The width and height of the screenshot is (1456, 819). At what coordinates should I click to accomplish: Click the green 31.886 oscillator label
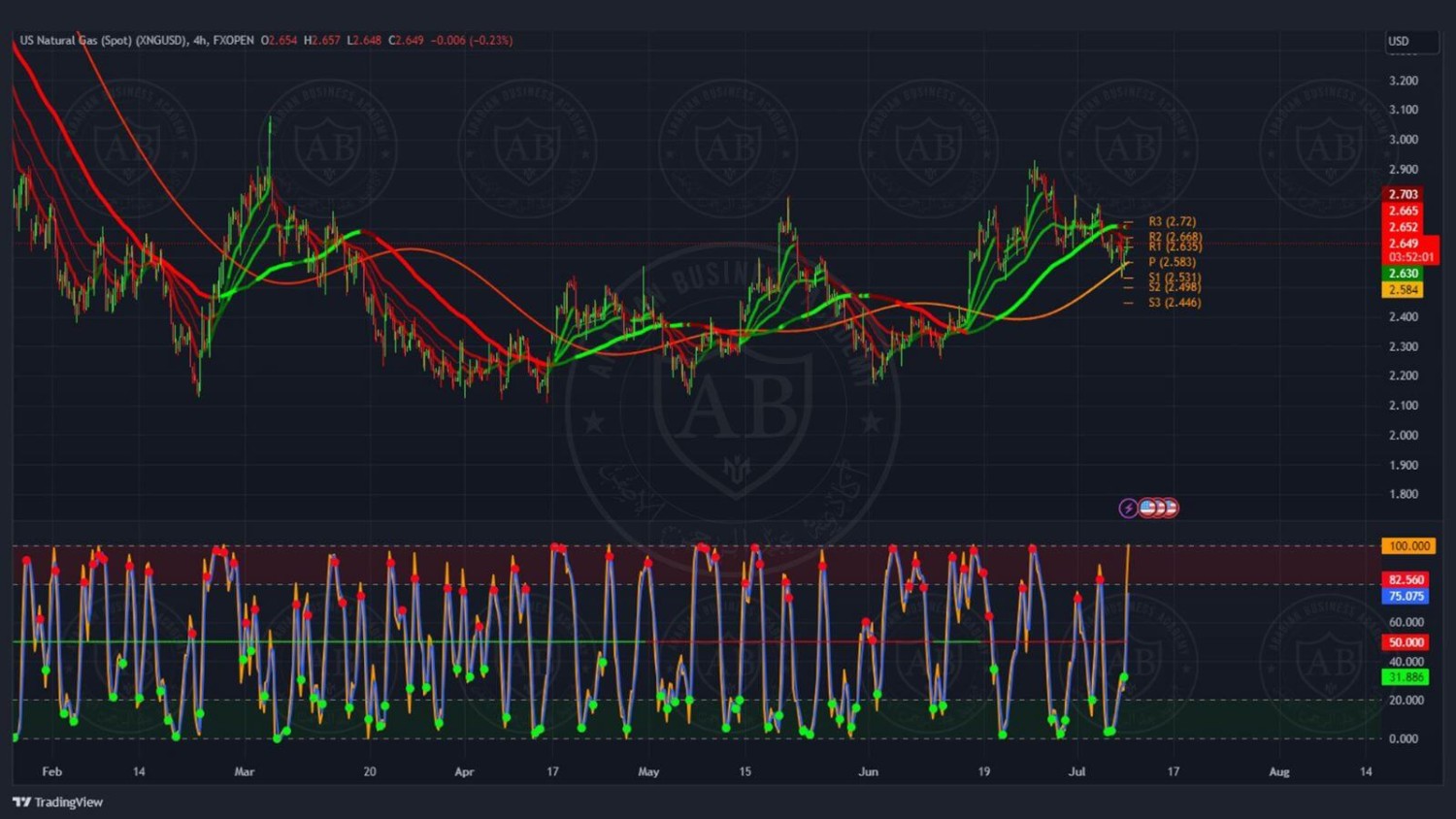coord(1406,677)
